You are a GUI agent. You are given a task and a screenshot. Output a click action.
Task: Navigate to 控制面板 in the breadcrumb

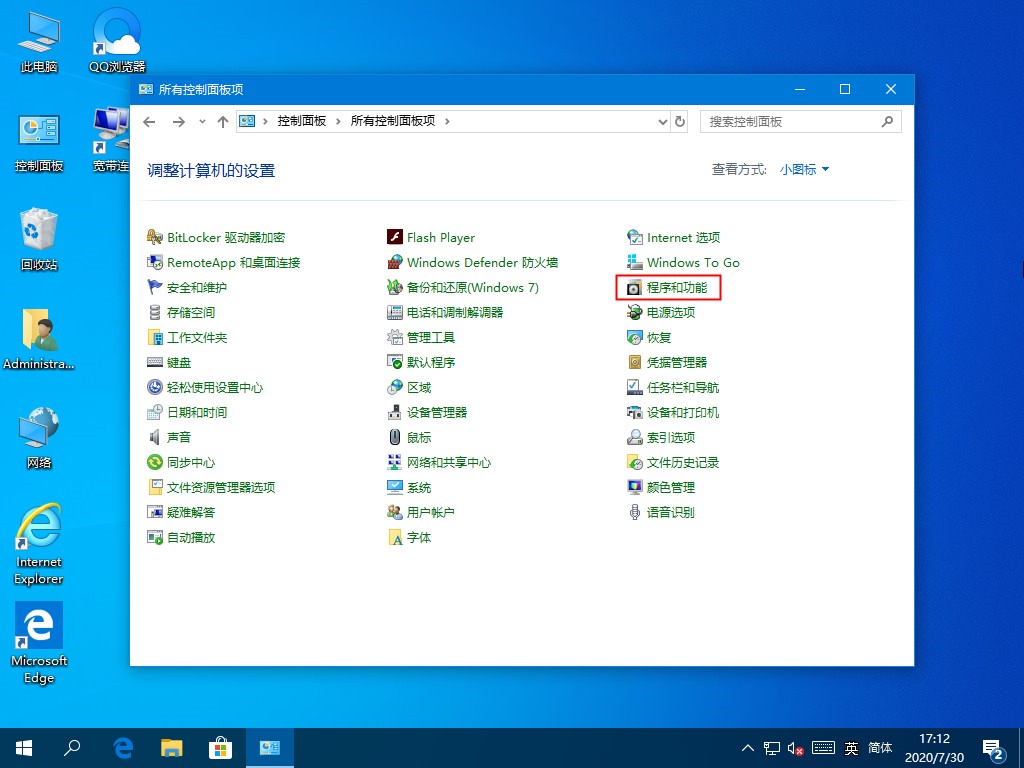pyautogui.click(x=303, y=121)
